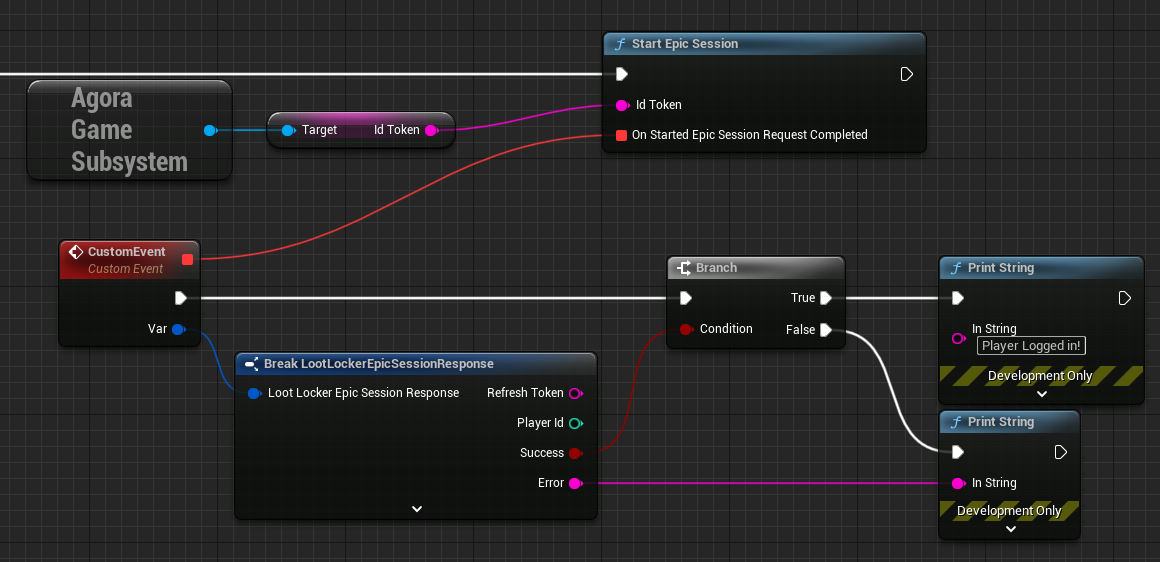The width and height of the screenshot is (1160, 562).
Task: Click the lower Print String input execution pin
Action: click(x=957, y=452)
